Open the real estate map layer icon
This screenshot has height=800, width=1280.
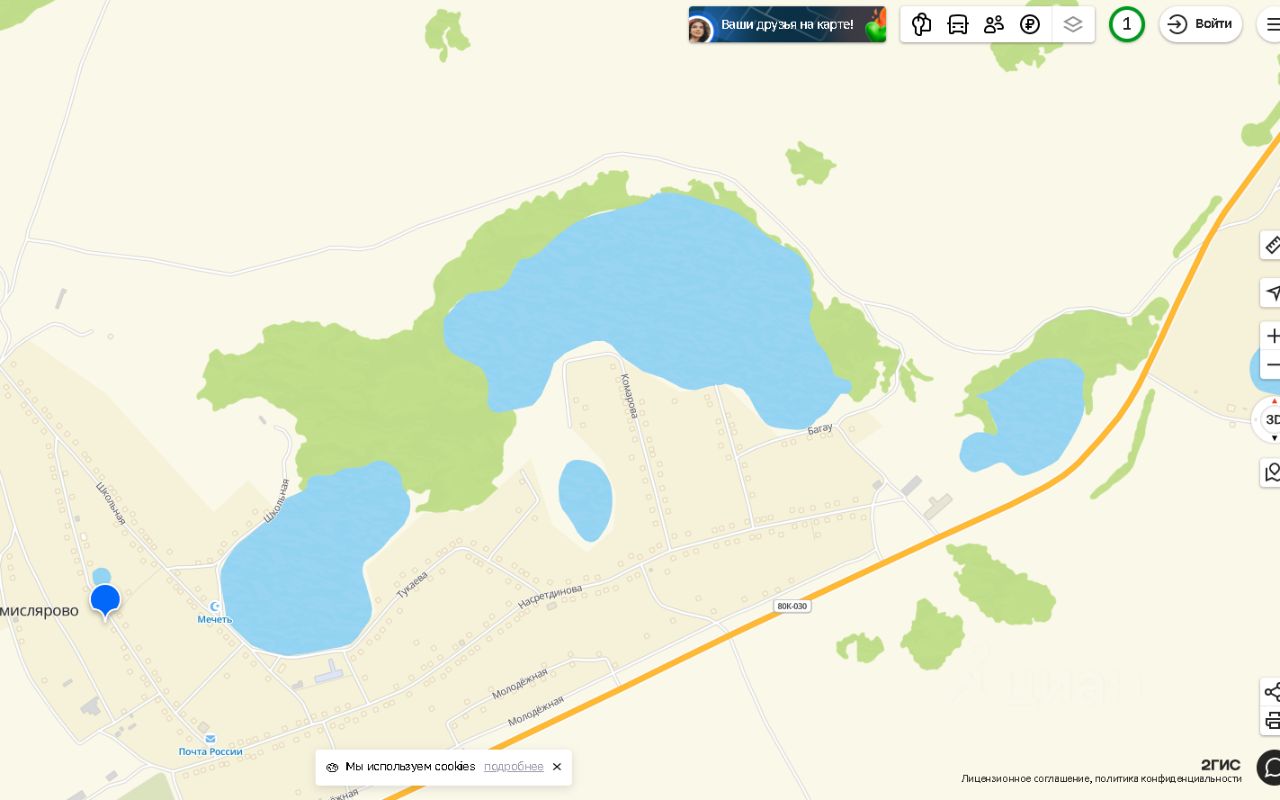coord(921,24)
